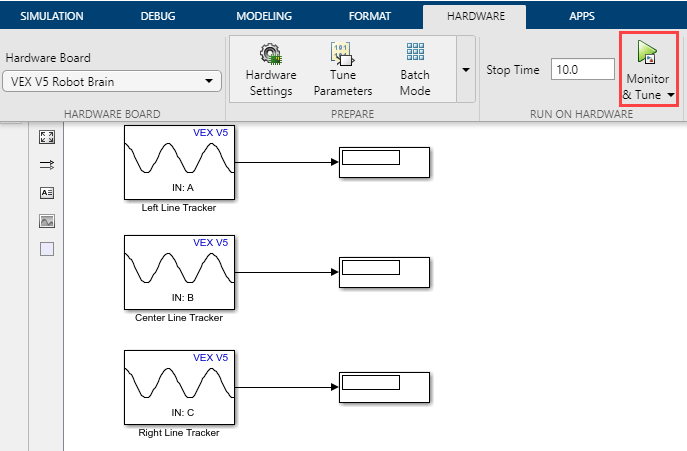Select Display block connected to Right Line Tracker

click(384, 387)
